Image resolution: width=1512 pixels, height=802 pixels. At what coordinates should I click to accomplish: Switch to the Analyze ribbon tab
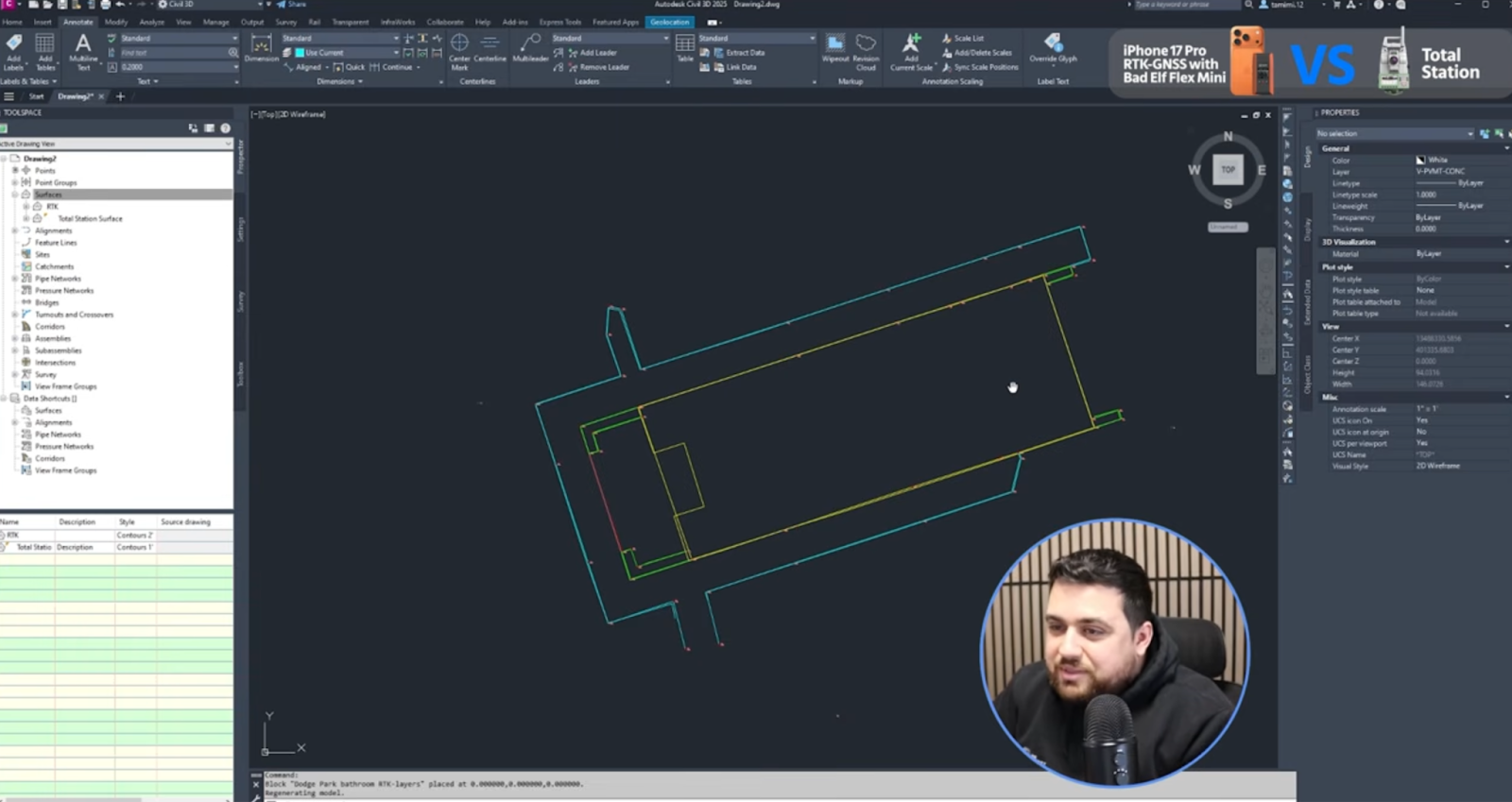pyautogui.click(x=151, y=22)
